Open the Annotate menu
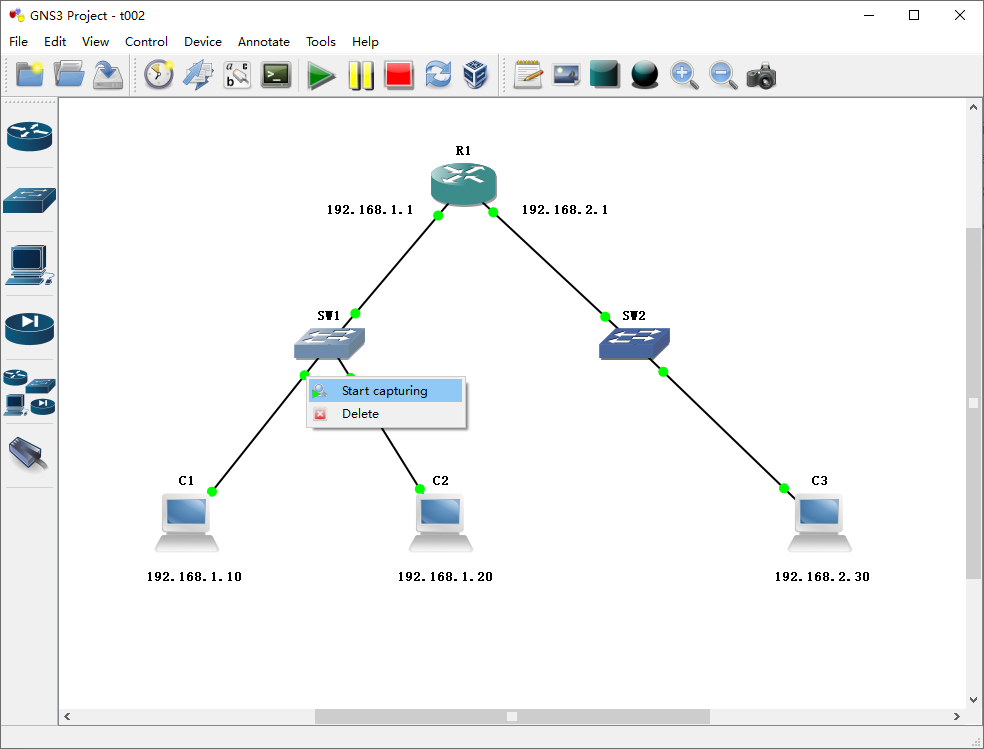984x749 pixels. coord(264,41)
